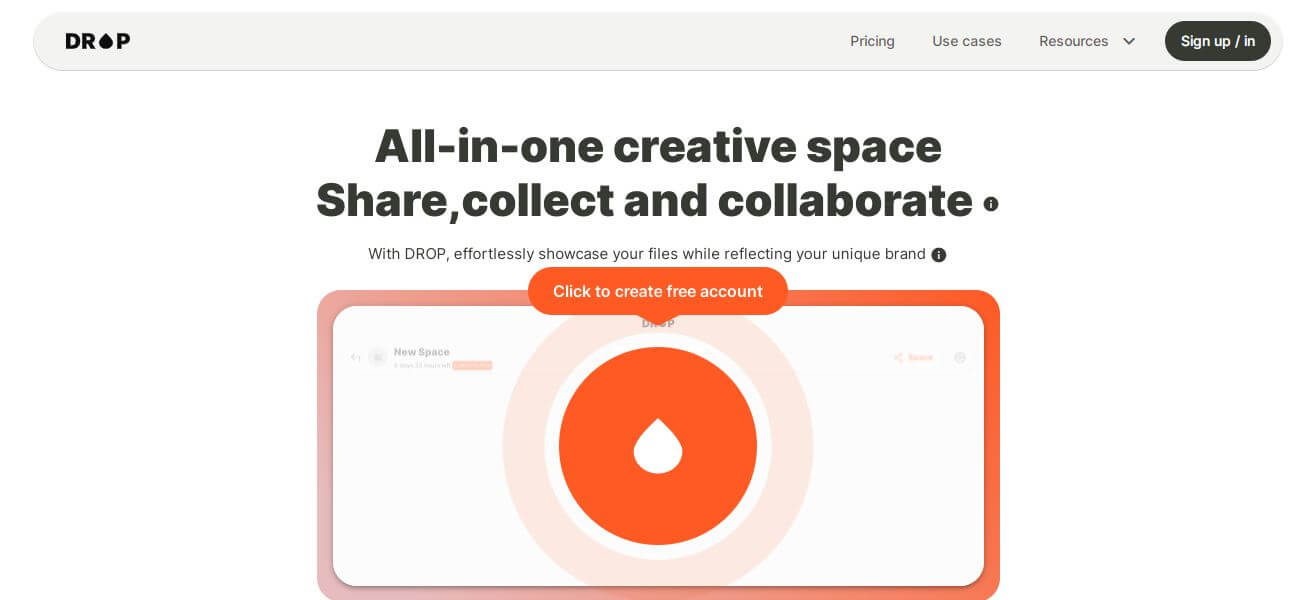Click to create free account
Image resolution: width=1310 pixels, height=600 pixels.
point(658,291)
